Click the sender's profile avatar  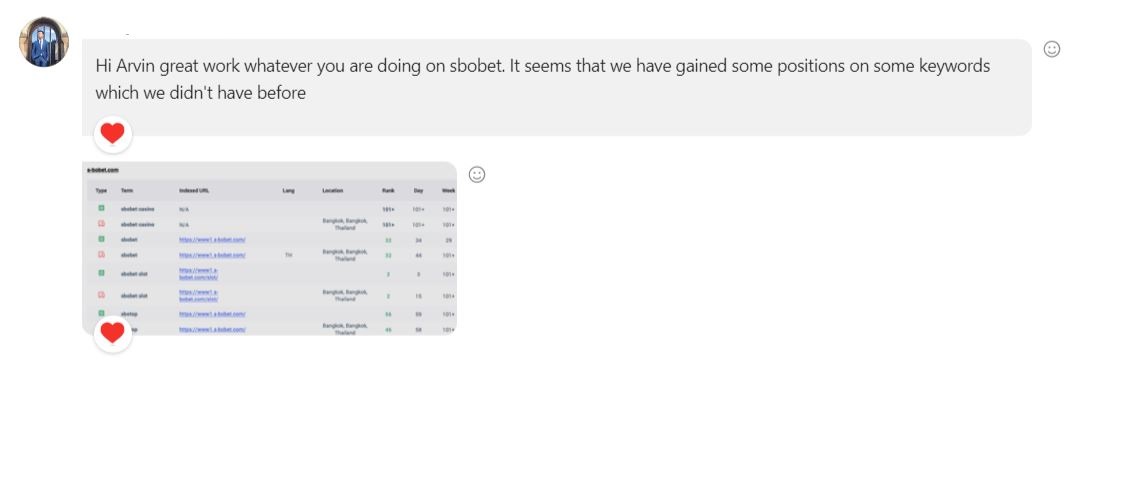pyautogui.click(x=44, y=42)
